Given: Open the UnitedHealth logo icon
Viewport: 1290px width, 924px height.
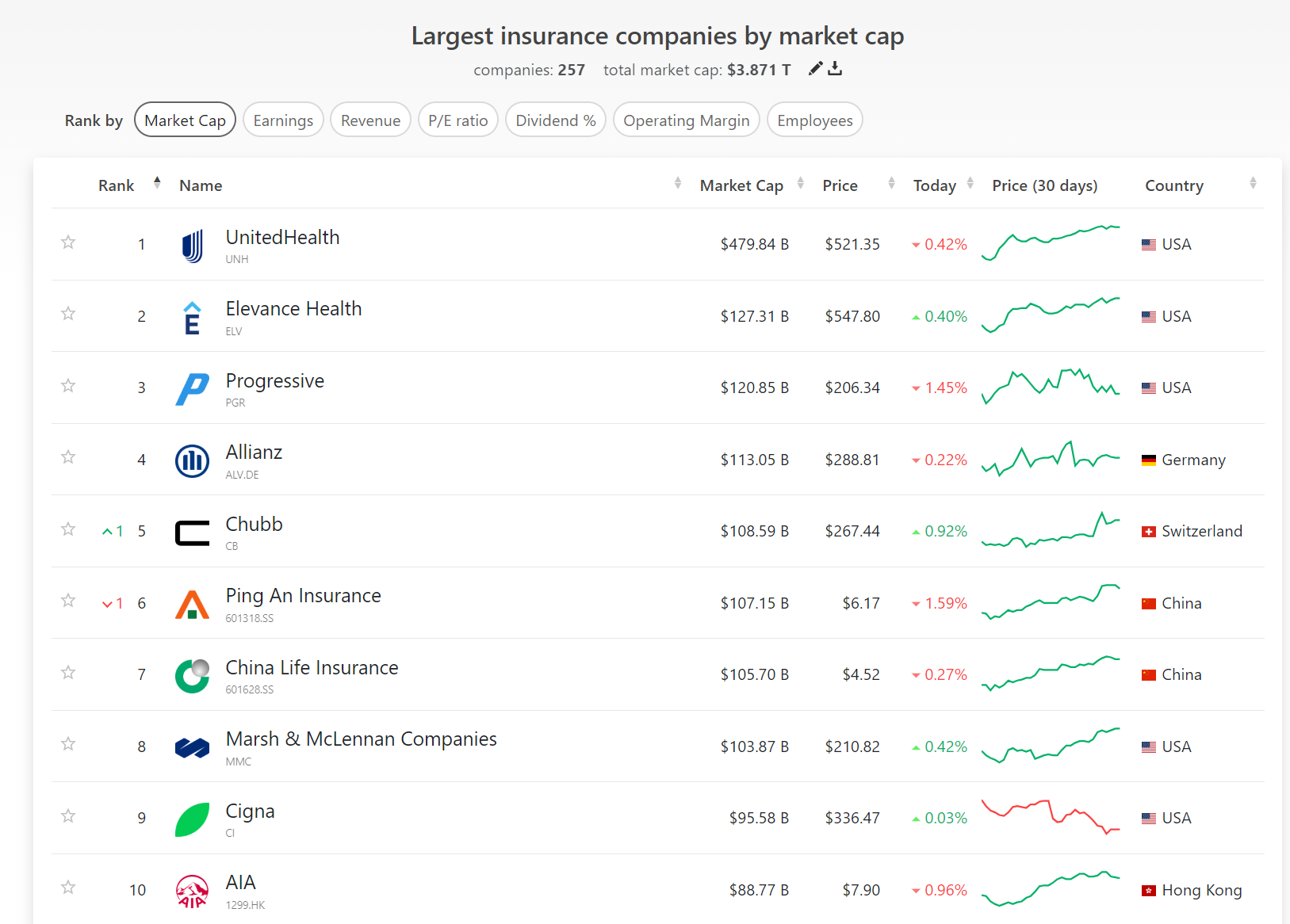Looking at the screenshot, I should tap(192, 246).
